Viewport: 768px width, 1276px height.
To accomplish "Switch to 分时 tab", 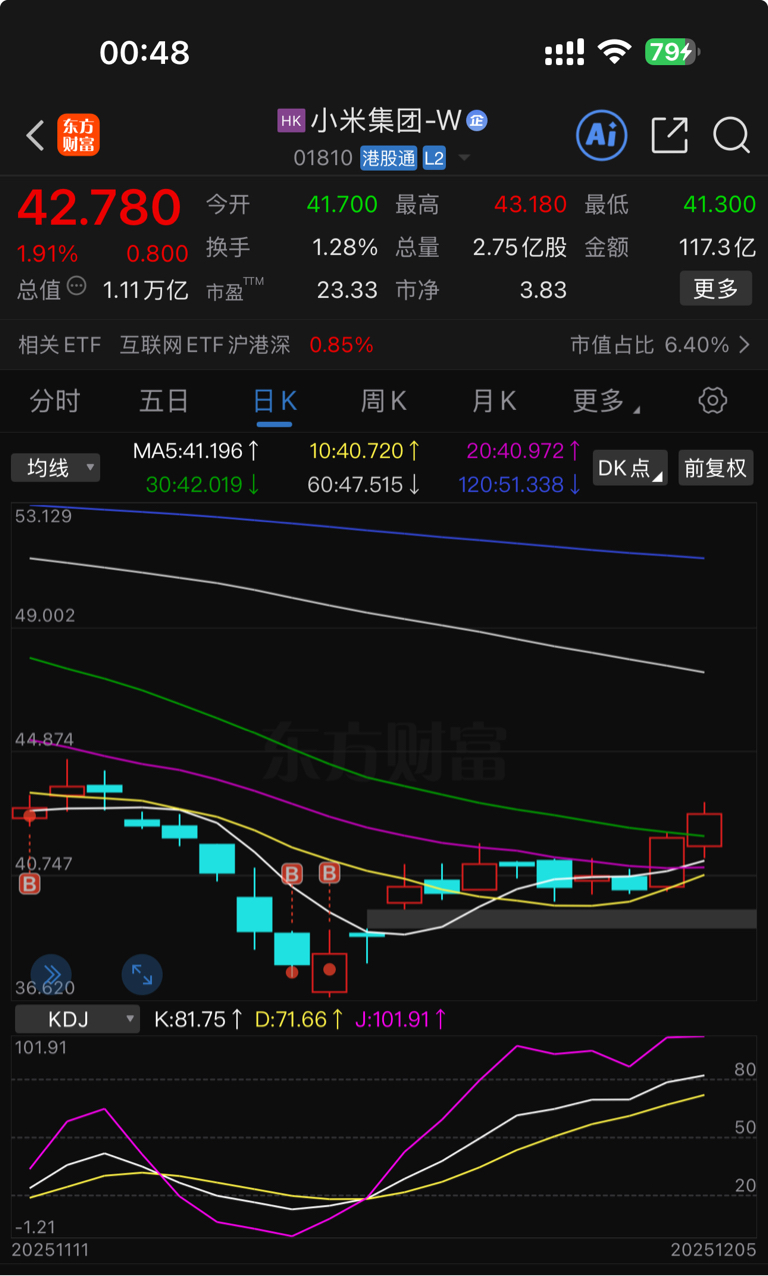I will point(55,401).
